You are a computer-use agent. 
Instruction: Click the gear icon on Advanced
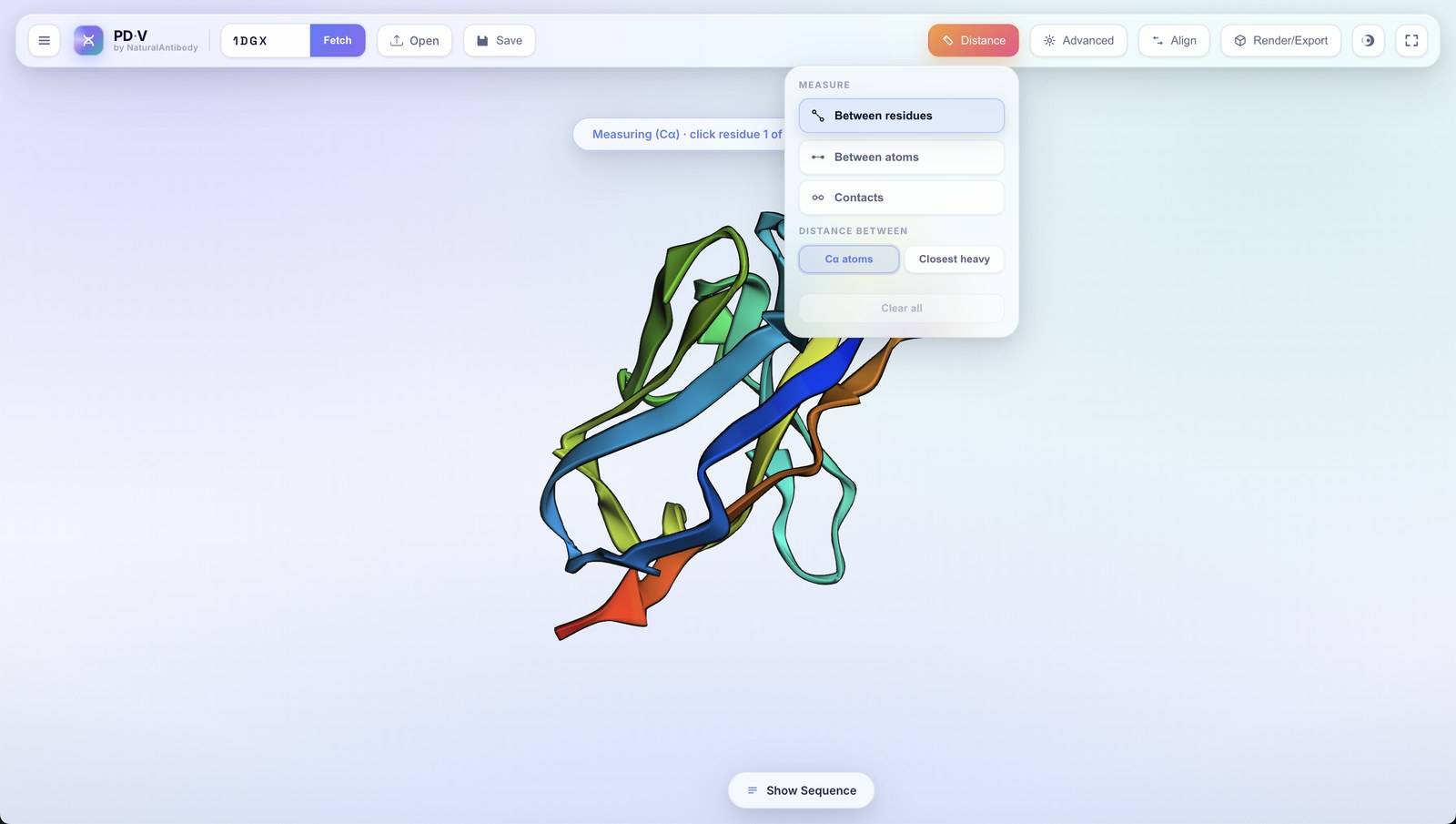pos(1049,40)
